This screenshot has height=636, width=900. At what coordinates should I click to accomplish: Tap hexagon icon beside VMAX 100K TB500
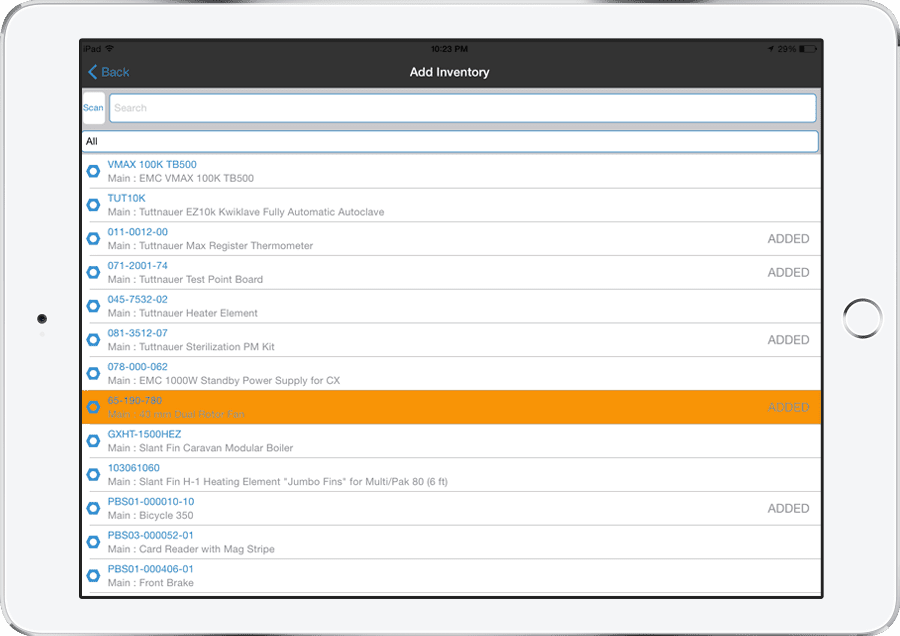(x=93, y=171)
